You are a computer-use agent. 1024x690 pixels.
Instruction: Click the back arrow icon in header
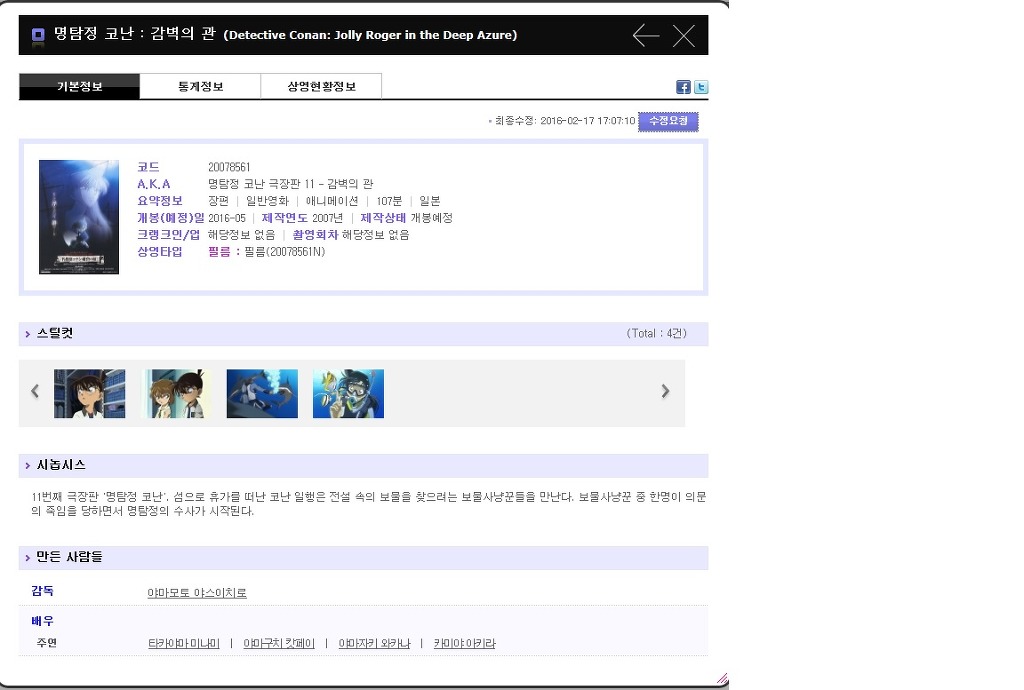click(646, 36)
